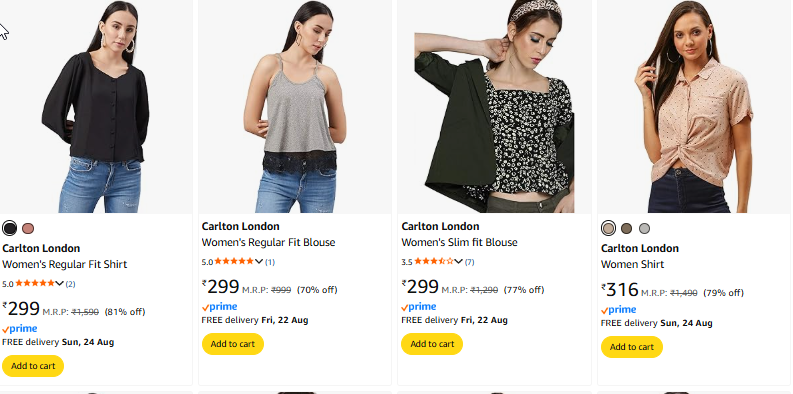Open the grey camisole top product image

point(295,106)
